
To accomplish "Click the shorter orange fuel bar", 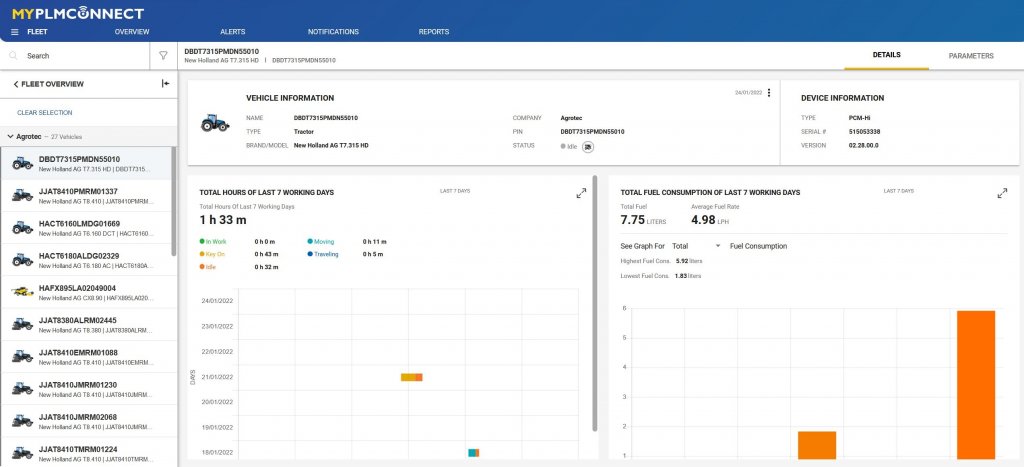I will 816,445.
